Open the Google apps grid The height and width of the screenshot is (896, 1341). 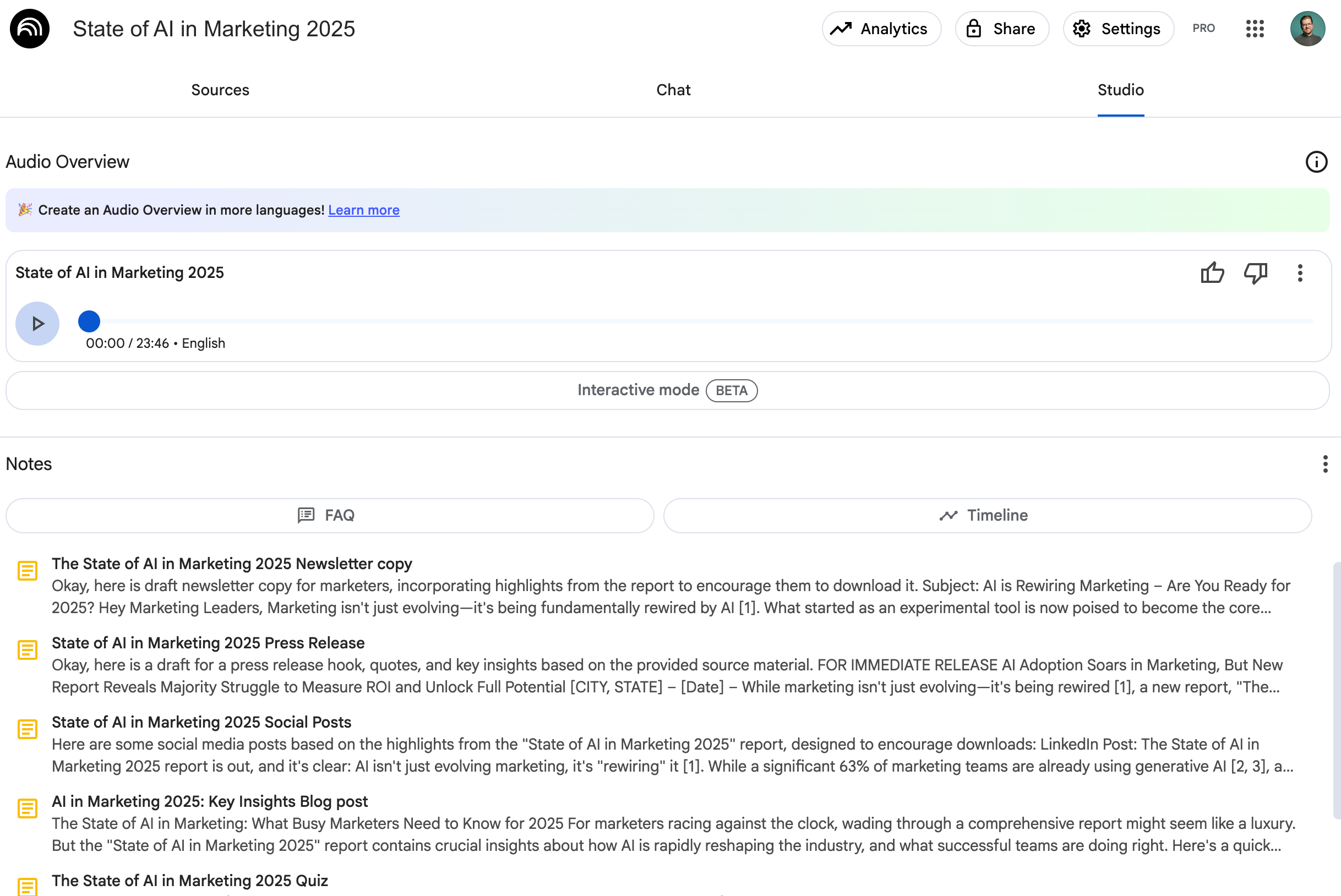1255,29
